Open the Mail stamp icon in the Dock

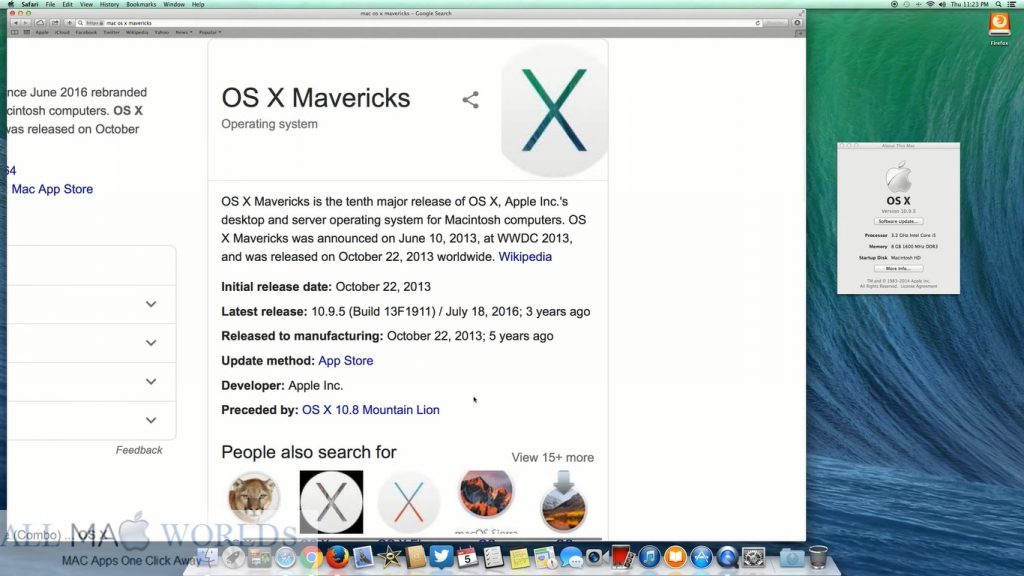pyautogui.click(x=363, y=557)
